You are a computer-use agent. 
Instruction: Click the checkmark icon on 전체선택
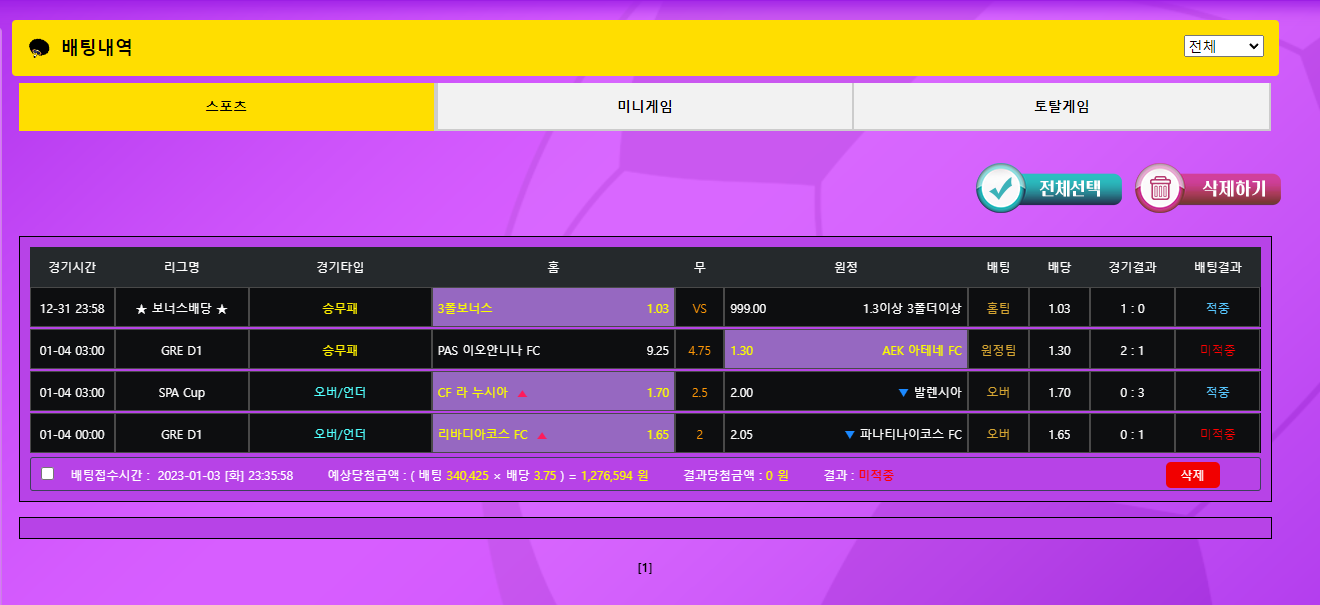1000,188
